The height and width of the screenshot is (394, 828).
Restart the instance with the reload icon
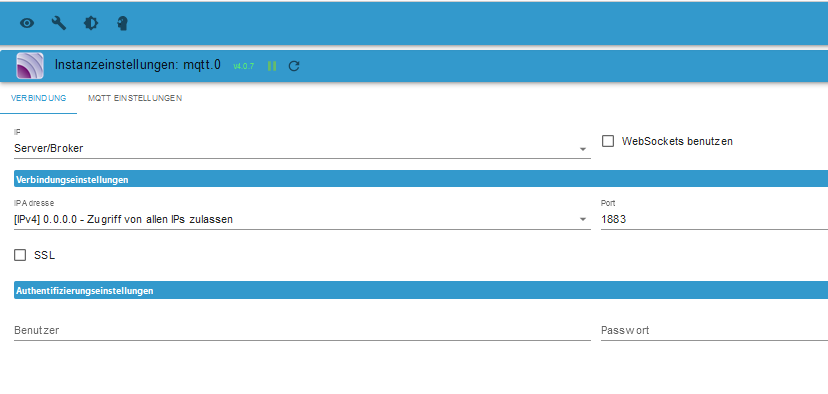coord(294,66)
